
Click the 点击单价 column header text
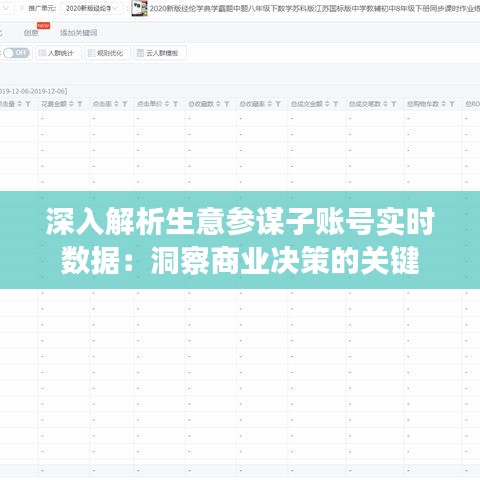150,104
